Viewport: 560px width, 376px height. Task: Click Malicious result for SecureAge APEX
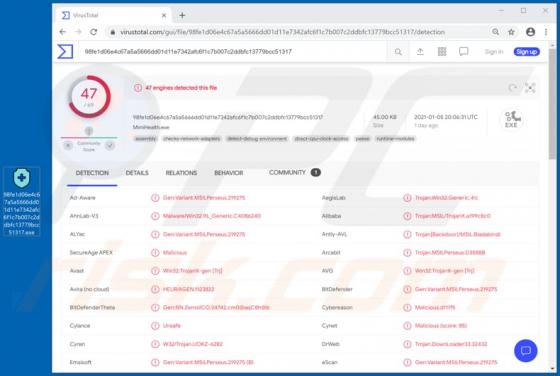175,252
